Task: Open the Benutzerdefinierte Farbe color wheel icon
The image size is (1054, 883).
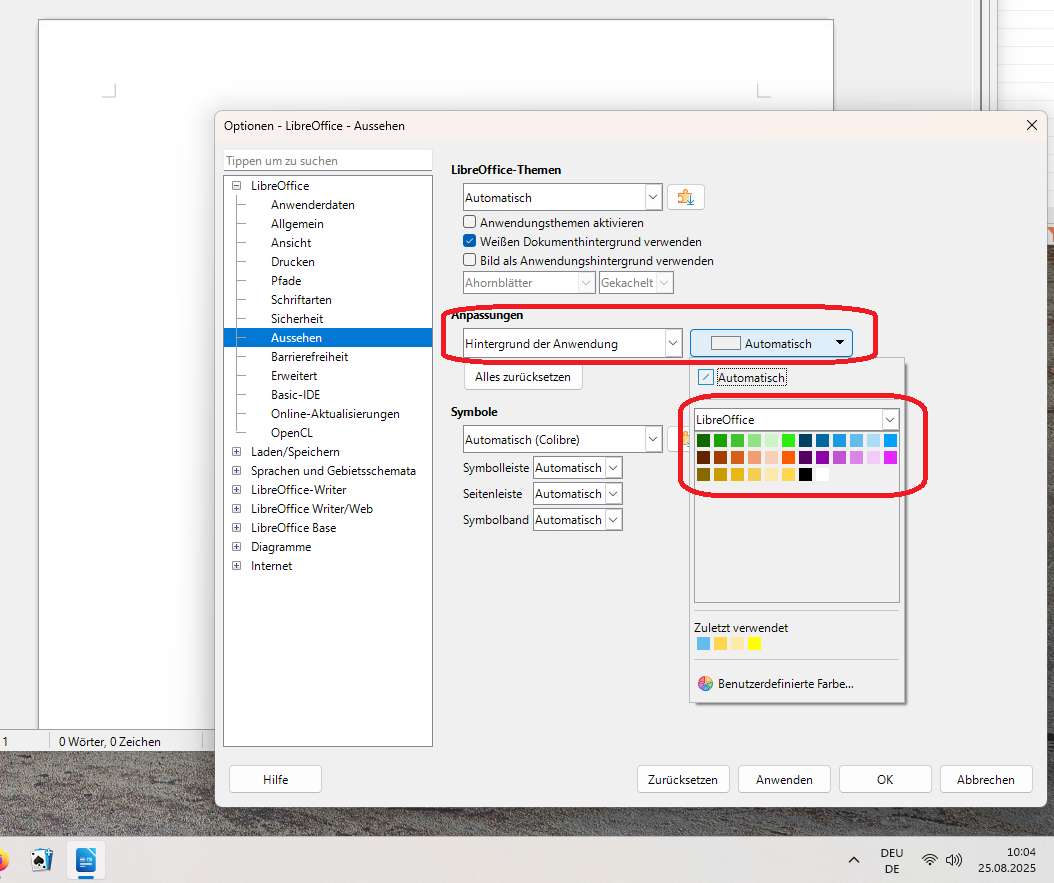Action: click(x=705, y=683)
